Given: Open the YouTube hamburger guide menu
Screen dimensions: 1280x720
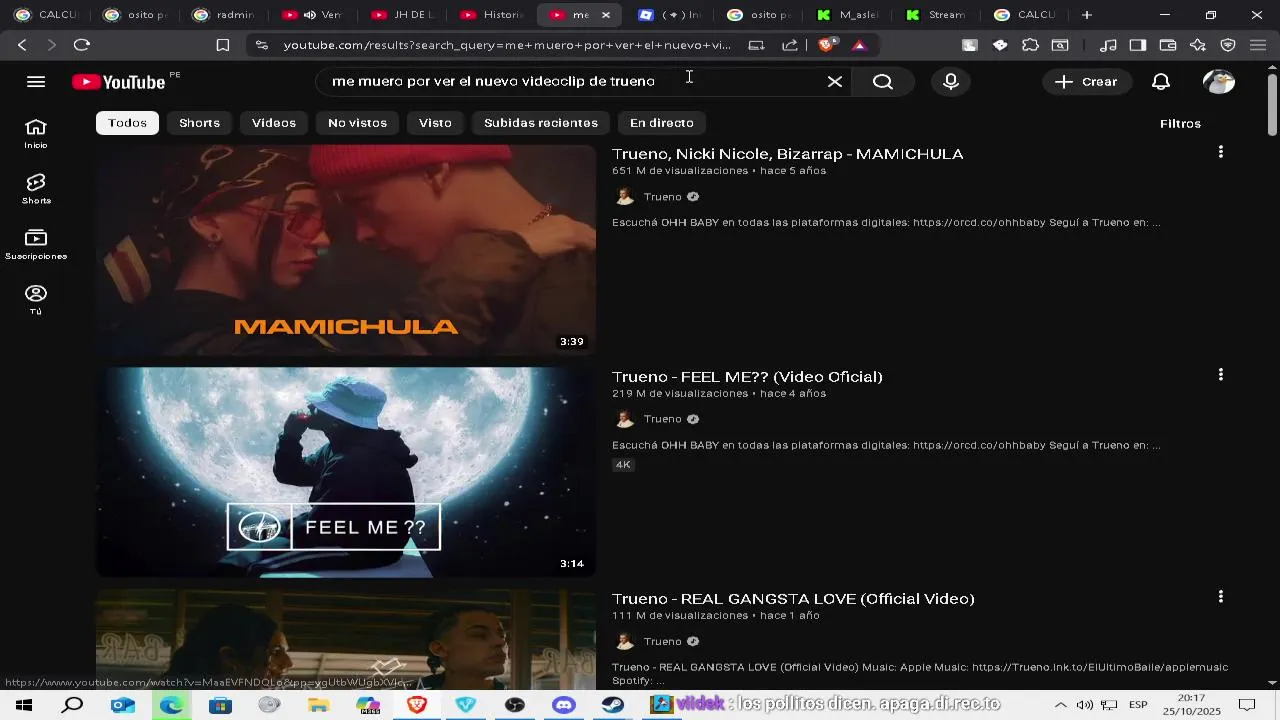Looking at the screenshot, I should point(36,82).
